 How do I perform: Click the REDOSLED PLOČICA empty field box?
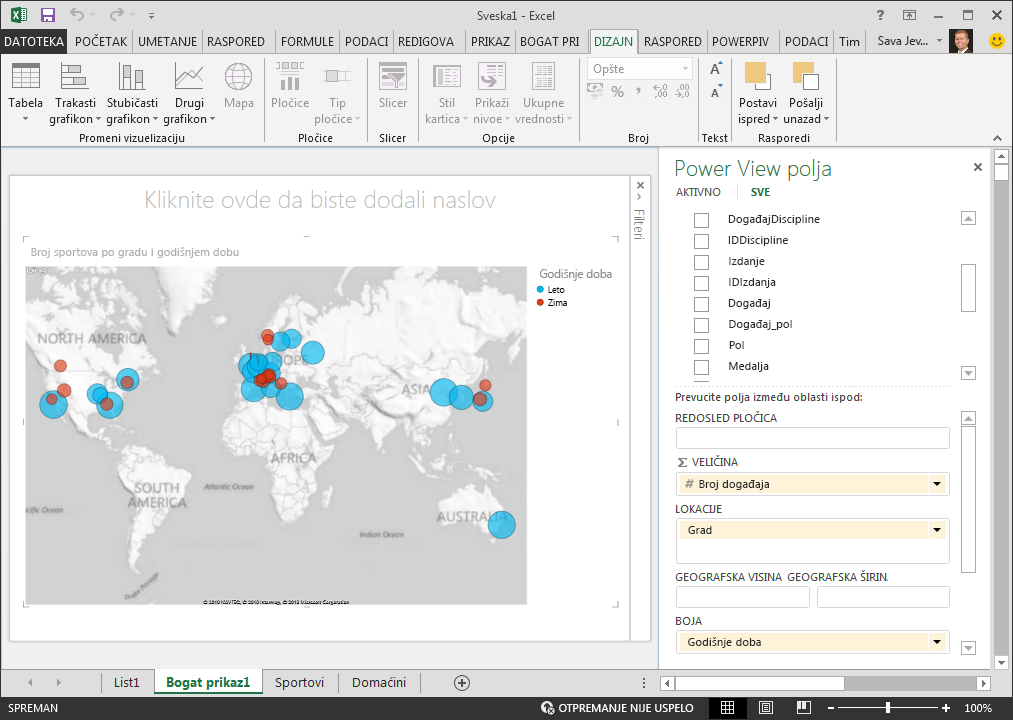(812, 438)
